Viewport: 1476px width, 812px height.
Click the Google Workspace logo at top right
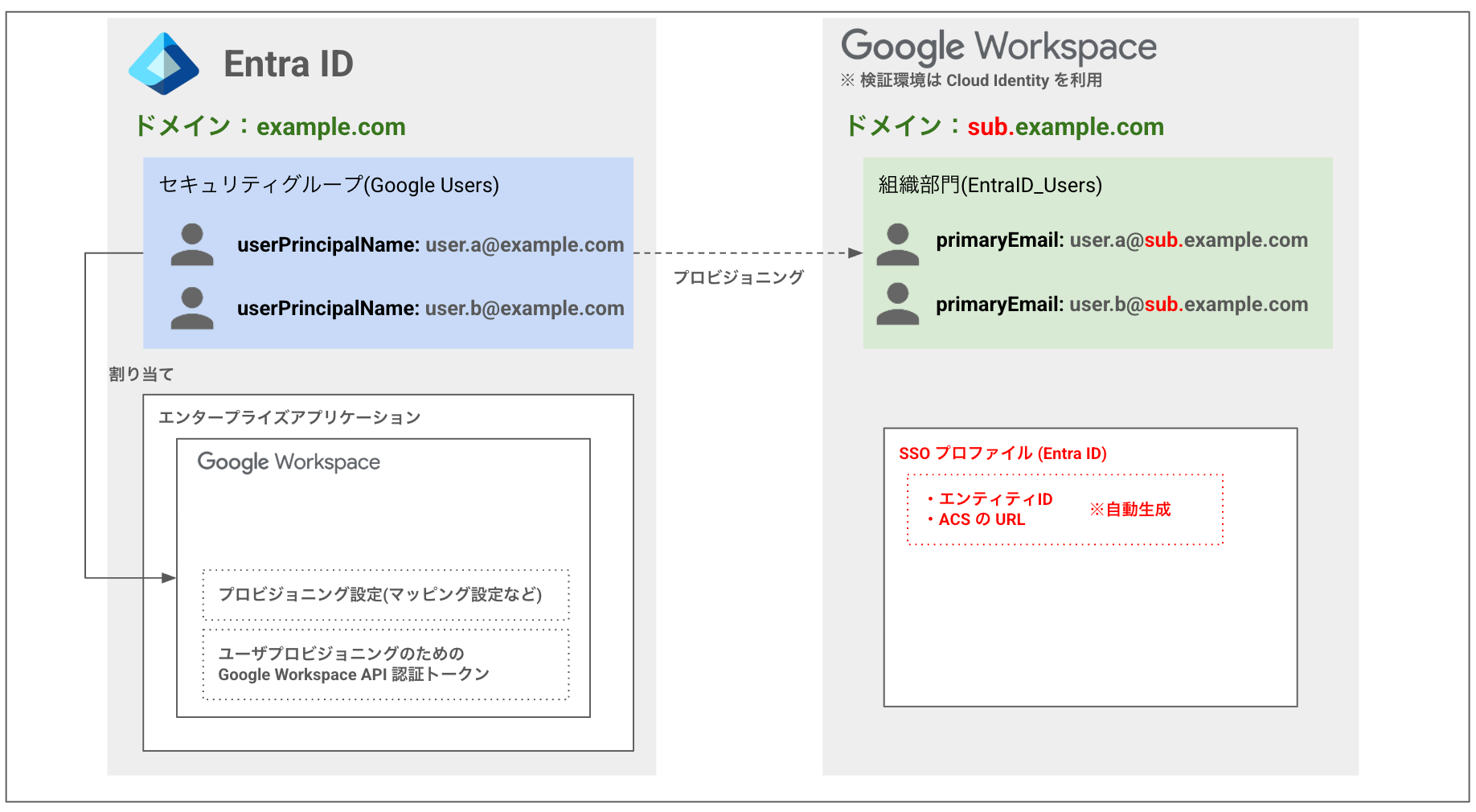coord(998,47)
